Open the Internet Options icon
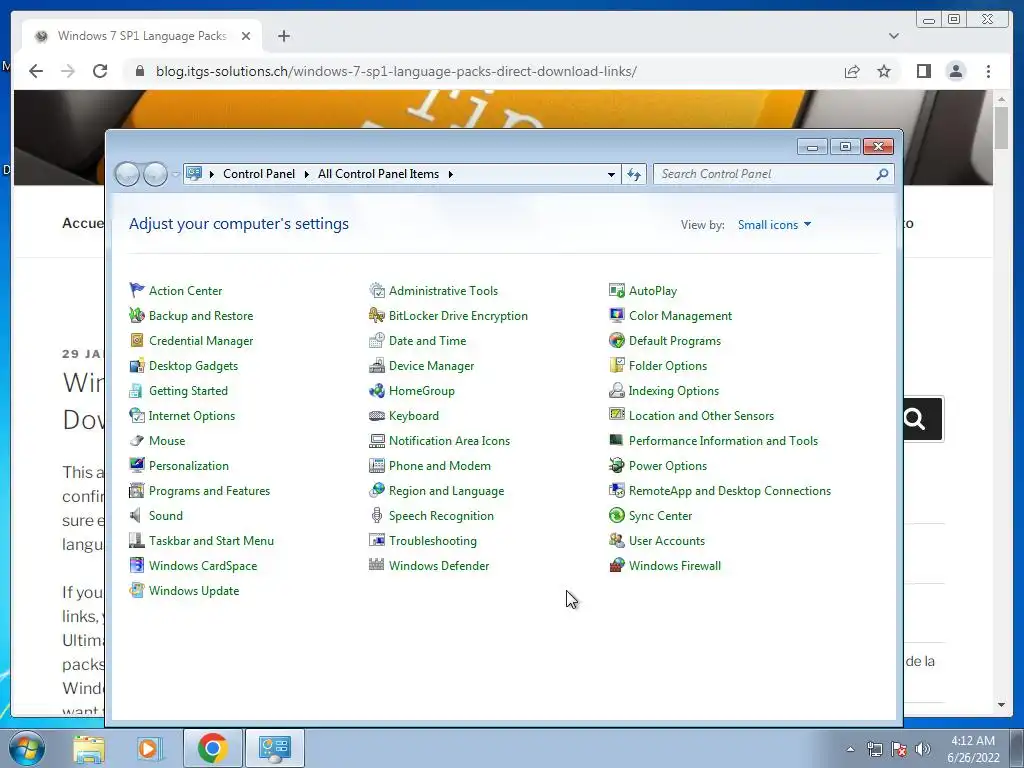Image resolution: width=1024 pixels, height=768 pixels. pos(136,415)
